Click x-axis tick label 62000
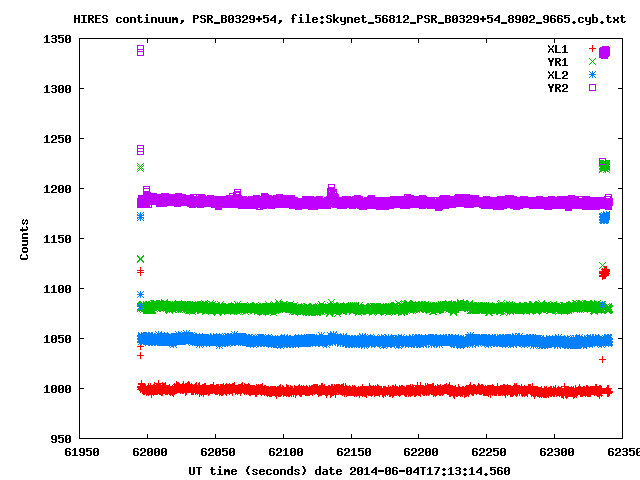 (x=149, y=452)
